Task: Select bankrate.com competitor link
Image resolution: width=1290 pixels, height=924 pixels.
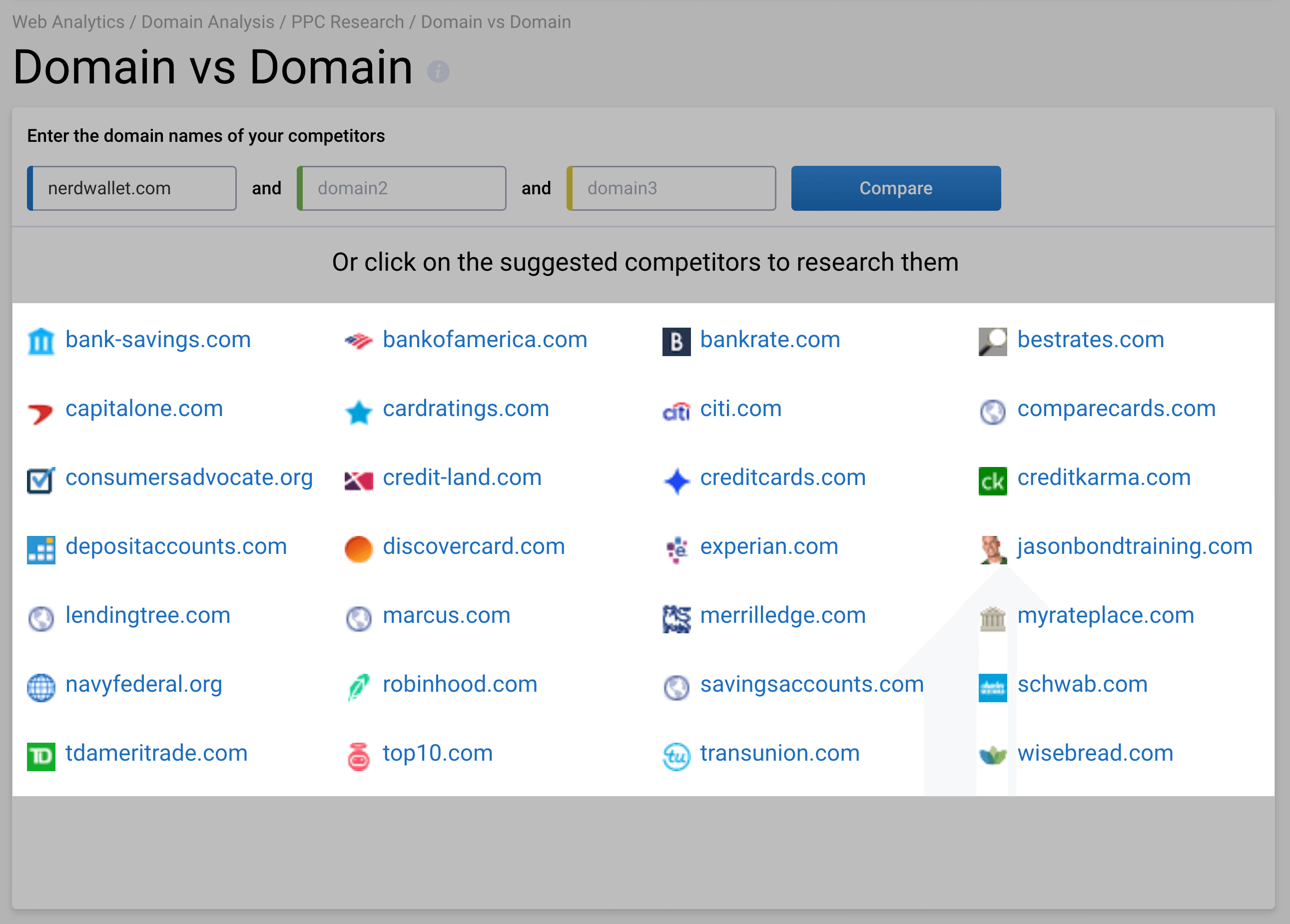Action: tap(769, 340)
